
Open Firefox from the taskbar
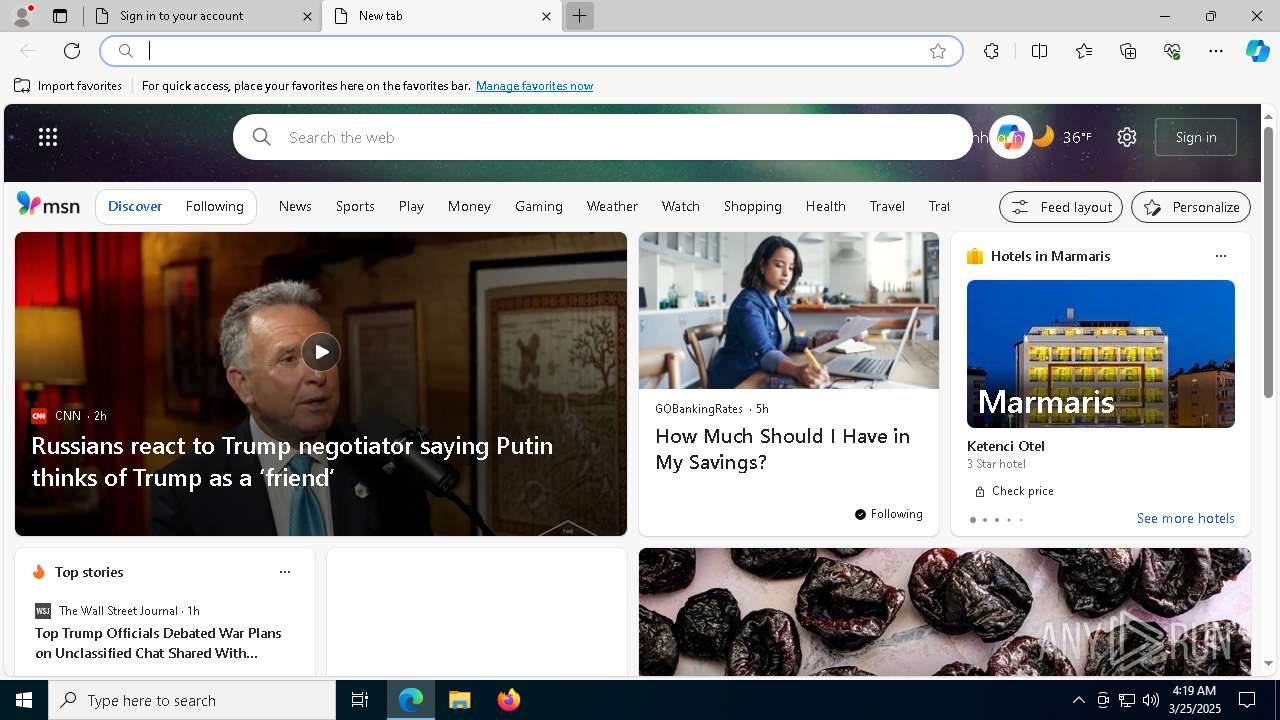(509, 700)
